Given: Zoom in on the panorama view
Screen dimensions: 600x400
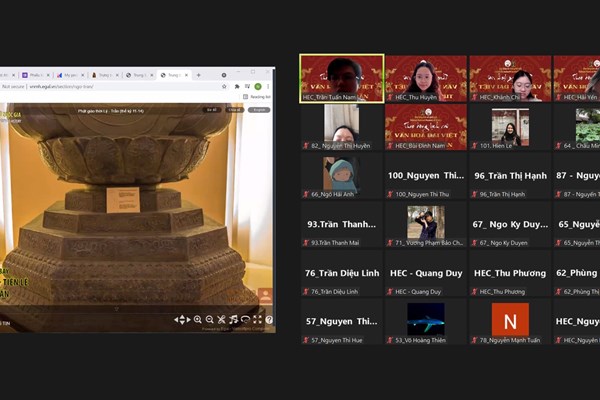Looking at the screenshot, I should pos(198,320).
